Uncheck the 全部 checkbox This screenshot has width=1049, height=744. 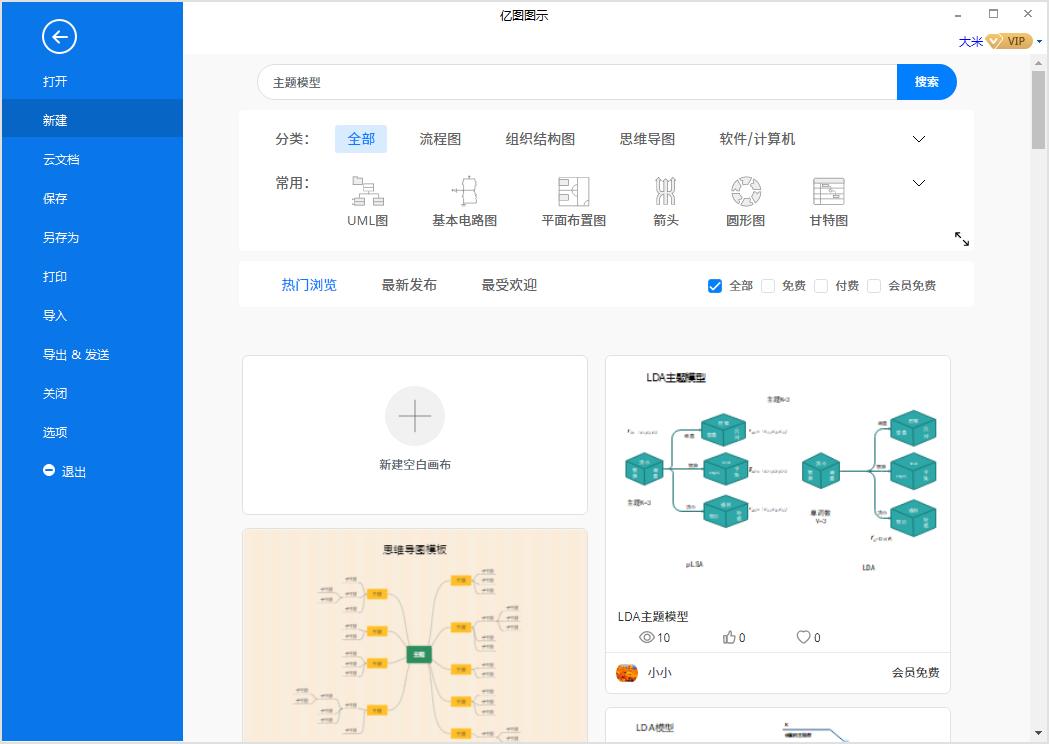[x=714, y=285]
